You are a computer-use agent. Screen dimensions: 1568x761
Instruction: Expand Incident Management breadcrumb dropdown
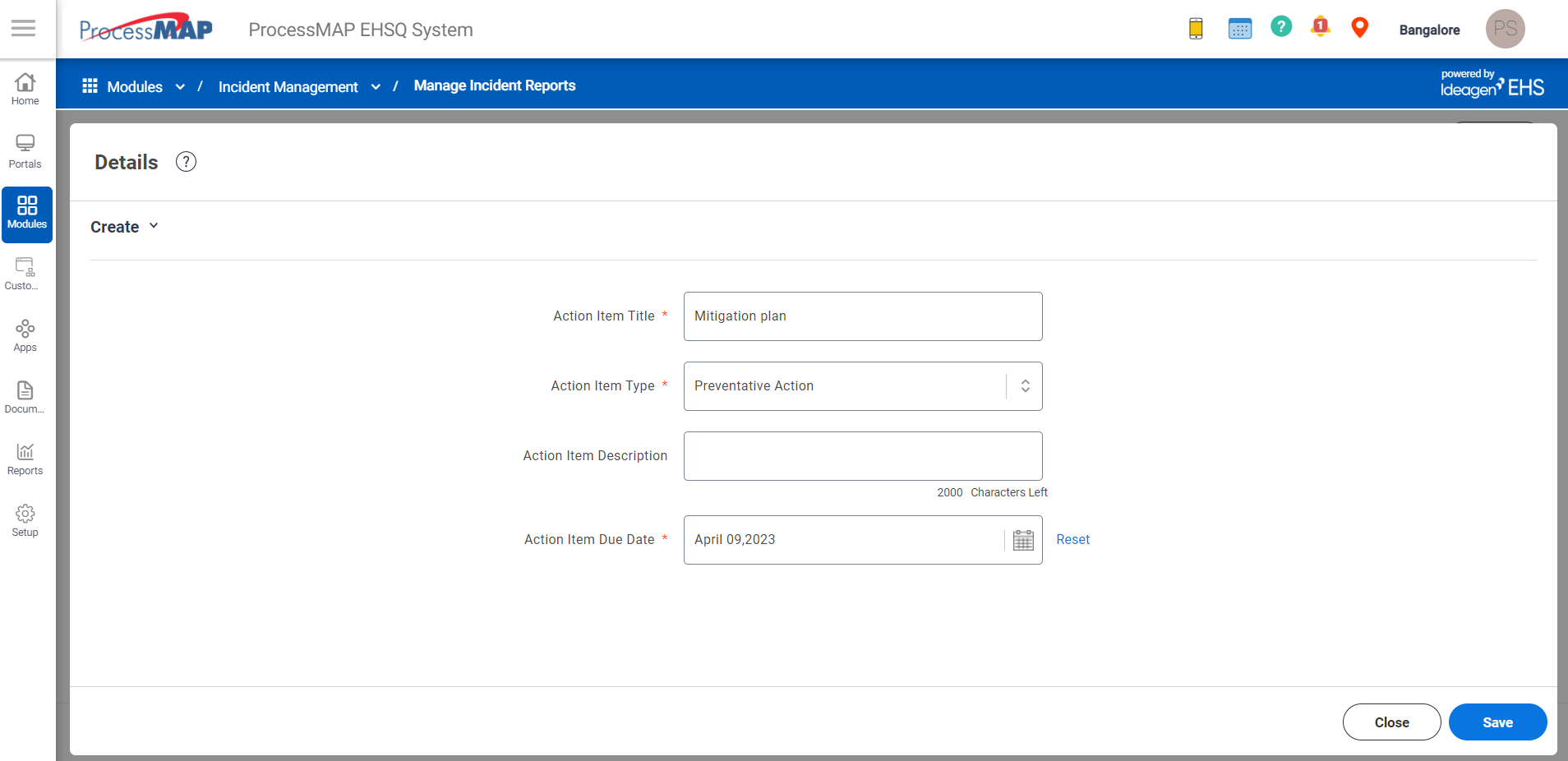376,87
